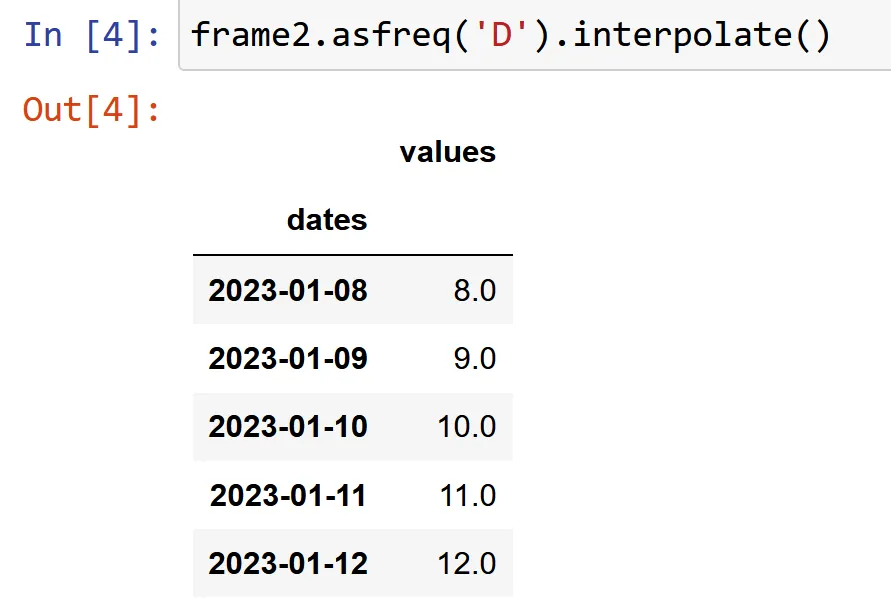The height and width of the screenshot is (607, 891).
Task: Select the 2023-01-11 row label
Action: pos(288,495)
